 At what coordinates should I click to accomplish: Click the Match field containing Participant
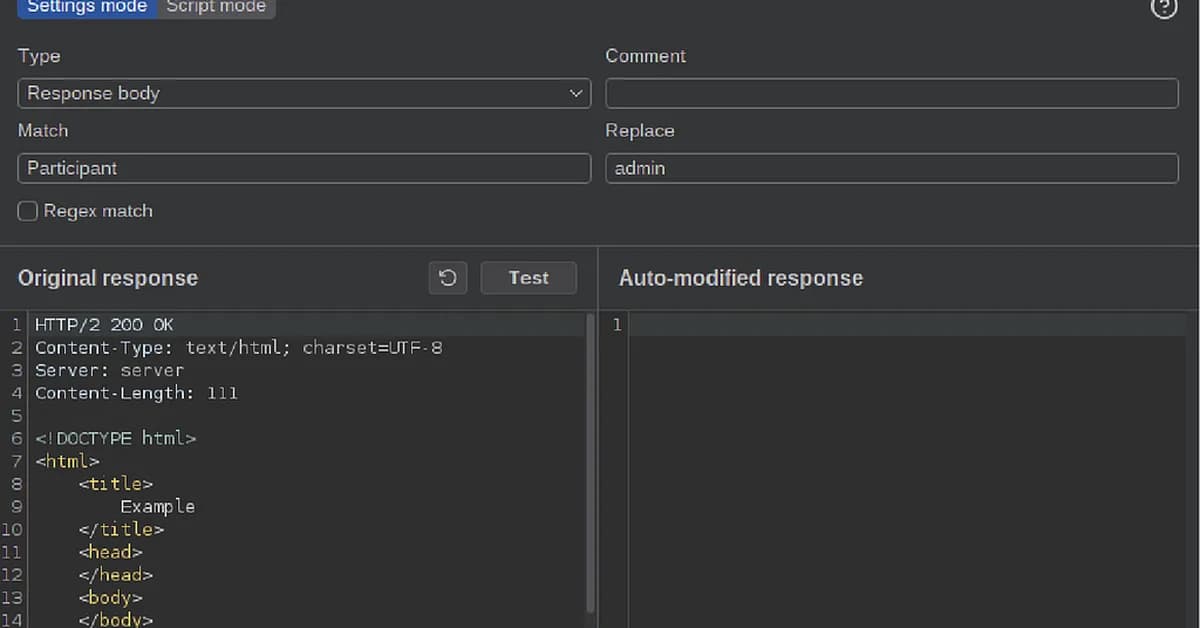point(304,168)
